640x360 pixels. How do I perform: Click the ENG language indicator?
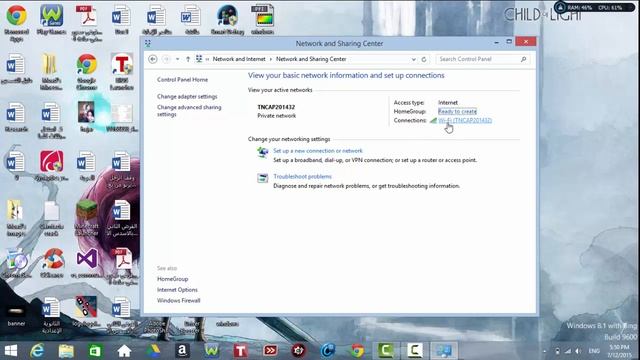594,351
